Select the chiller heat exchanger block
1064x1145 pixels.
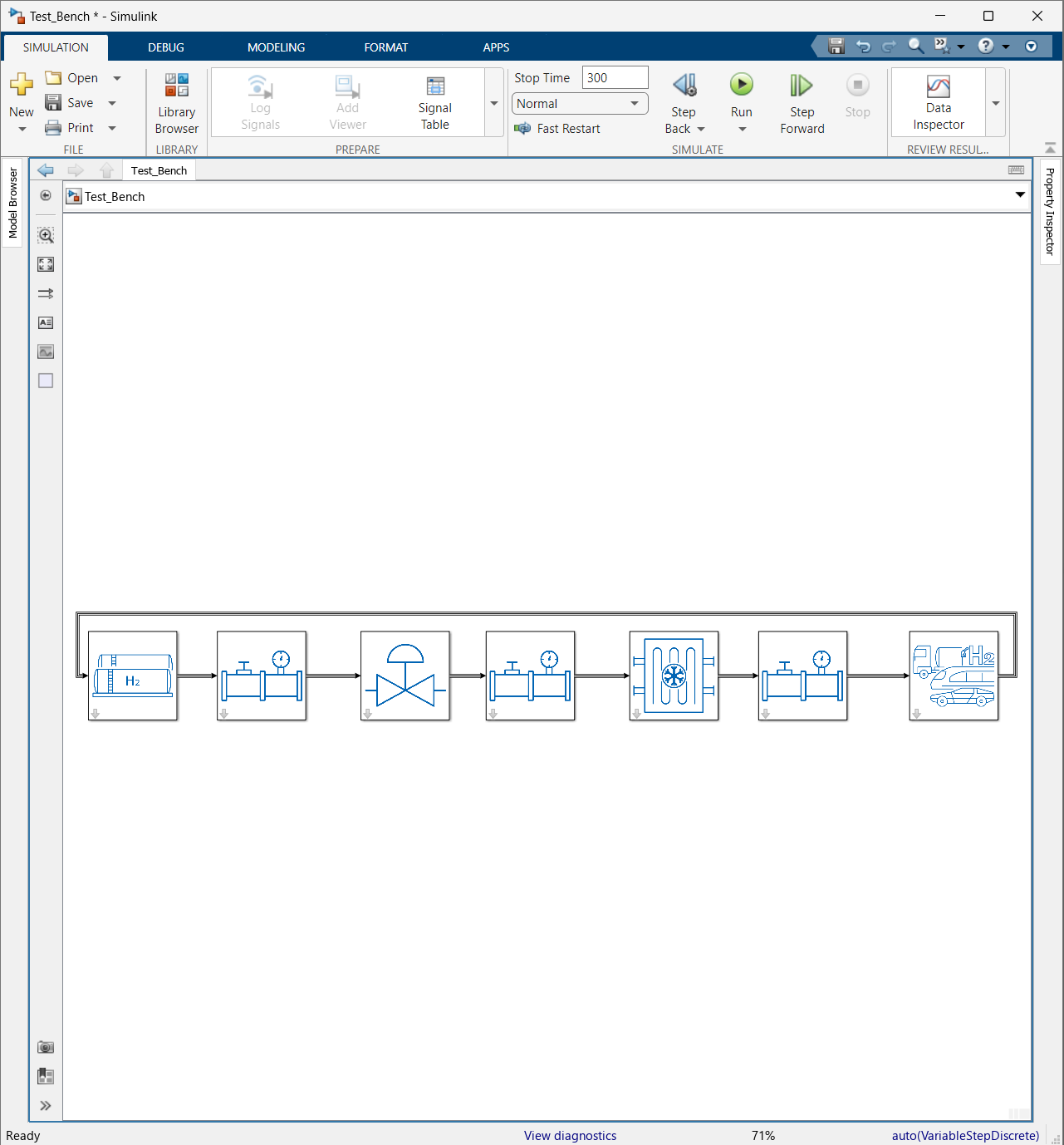click(x=674, y=676)
